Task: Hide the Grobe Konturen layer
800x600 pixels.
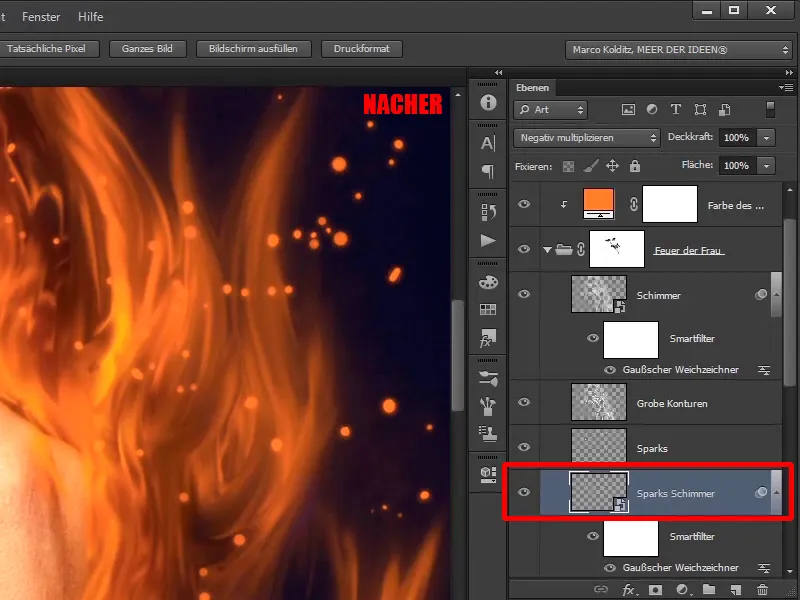Action: 524,402
